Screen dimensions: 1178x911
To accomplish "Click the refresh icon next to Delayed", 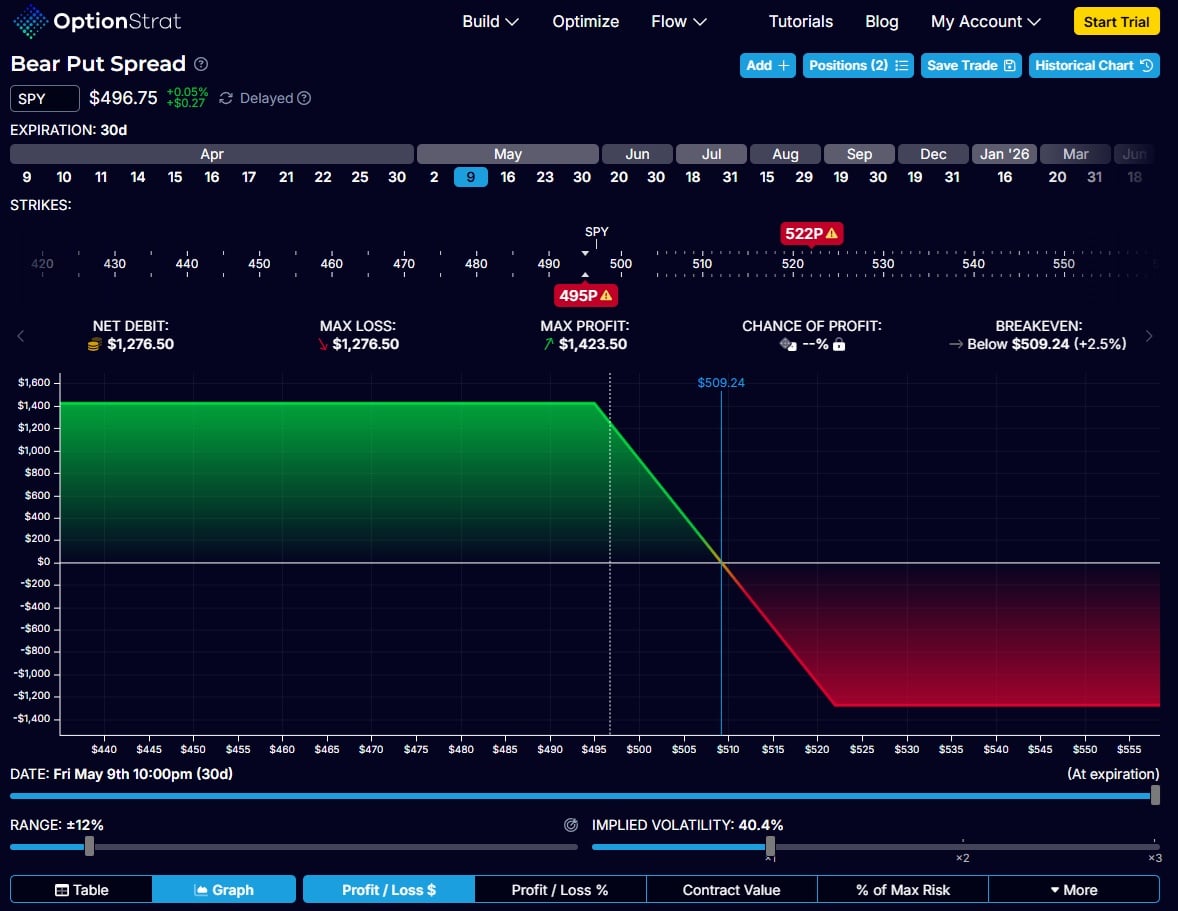I will tap(226, 98).
